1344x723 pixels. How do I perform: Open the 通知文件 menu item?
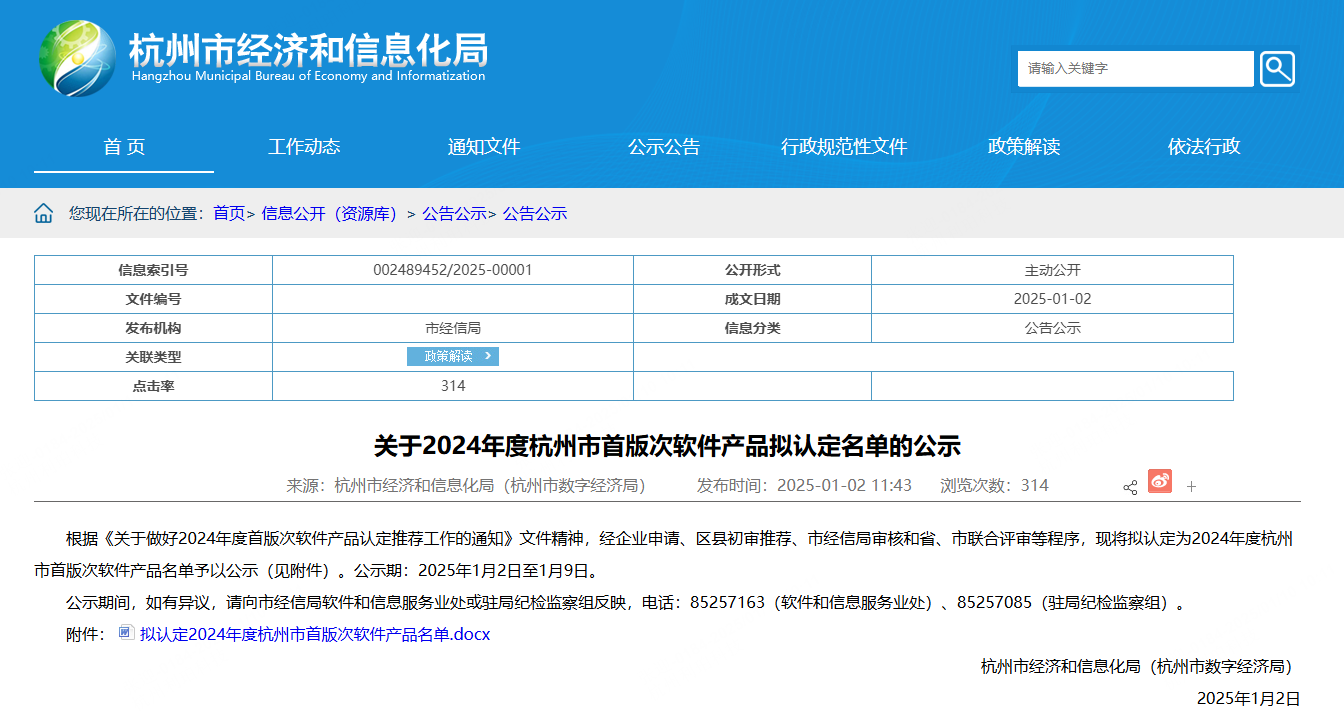(484, 147)
